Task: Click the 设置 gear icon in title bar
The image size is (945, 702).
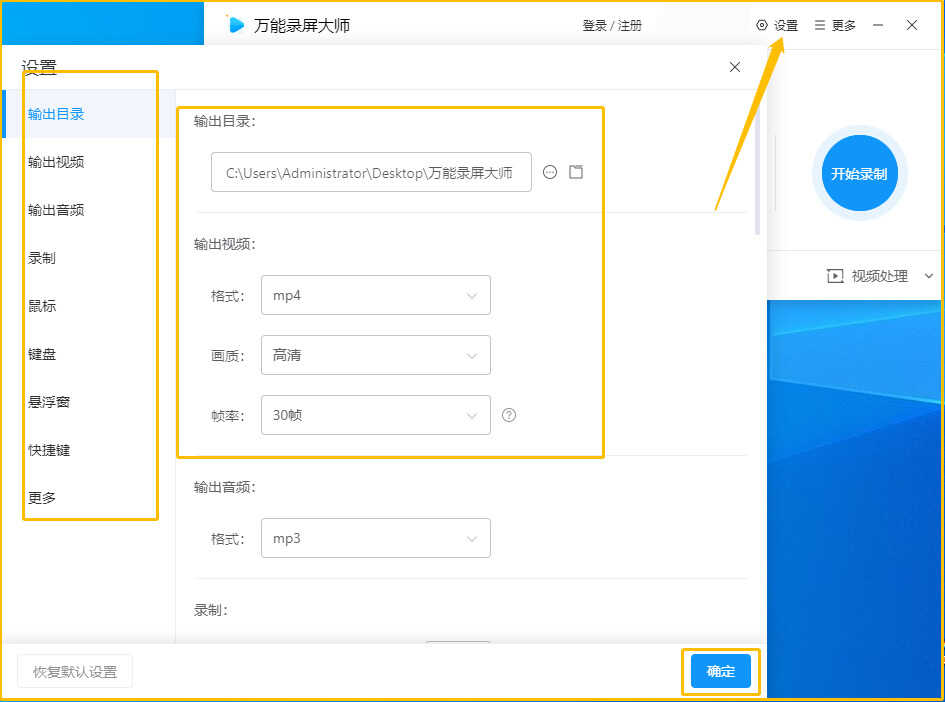Action: coord(762,25)
